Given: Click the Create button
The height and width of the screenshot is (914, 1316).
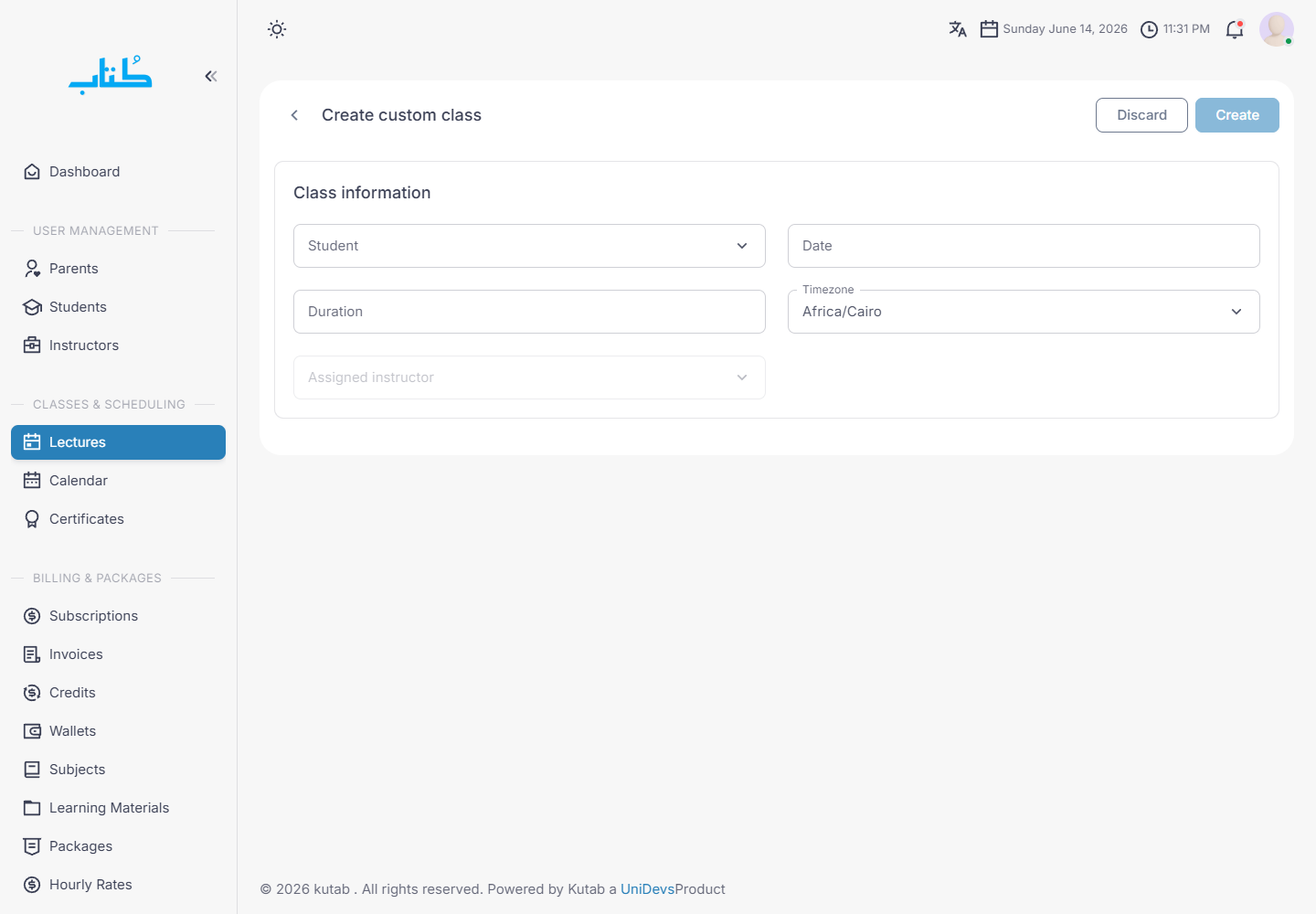Looking at the screenshot, I should [1237, 115].
